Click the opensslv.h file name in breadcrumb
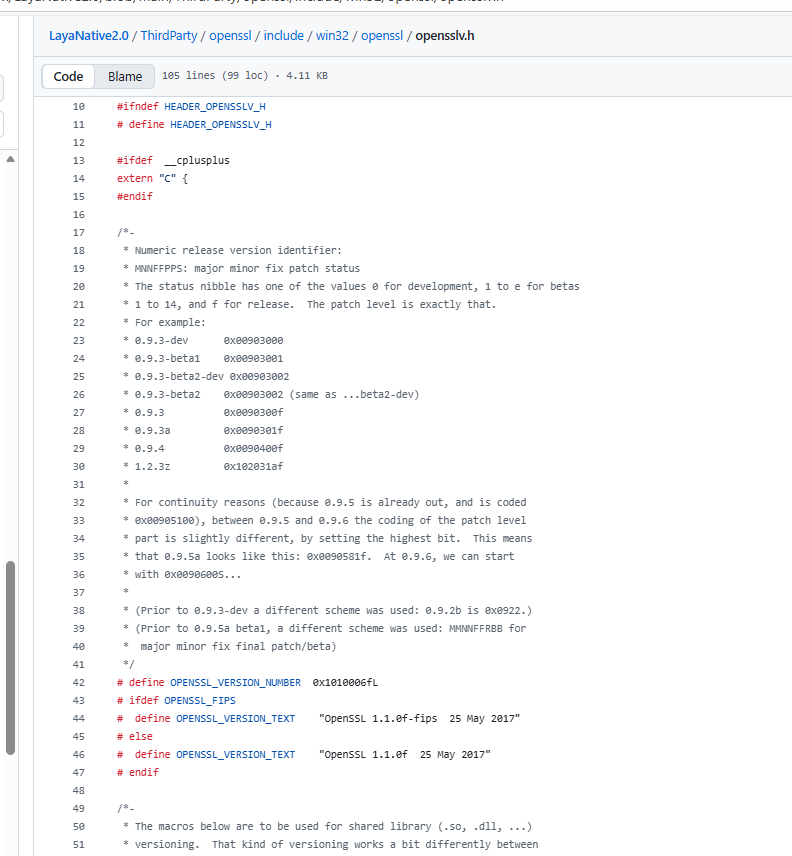The height and width of the screenshot is (856, 792). click(x=446, y=36)
